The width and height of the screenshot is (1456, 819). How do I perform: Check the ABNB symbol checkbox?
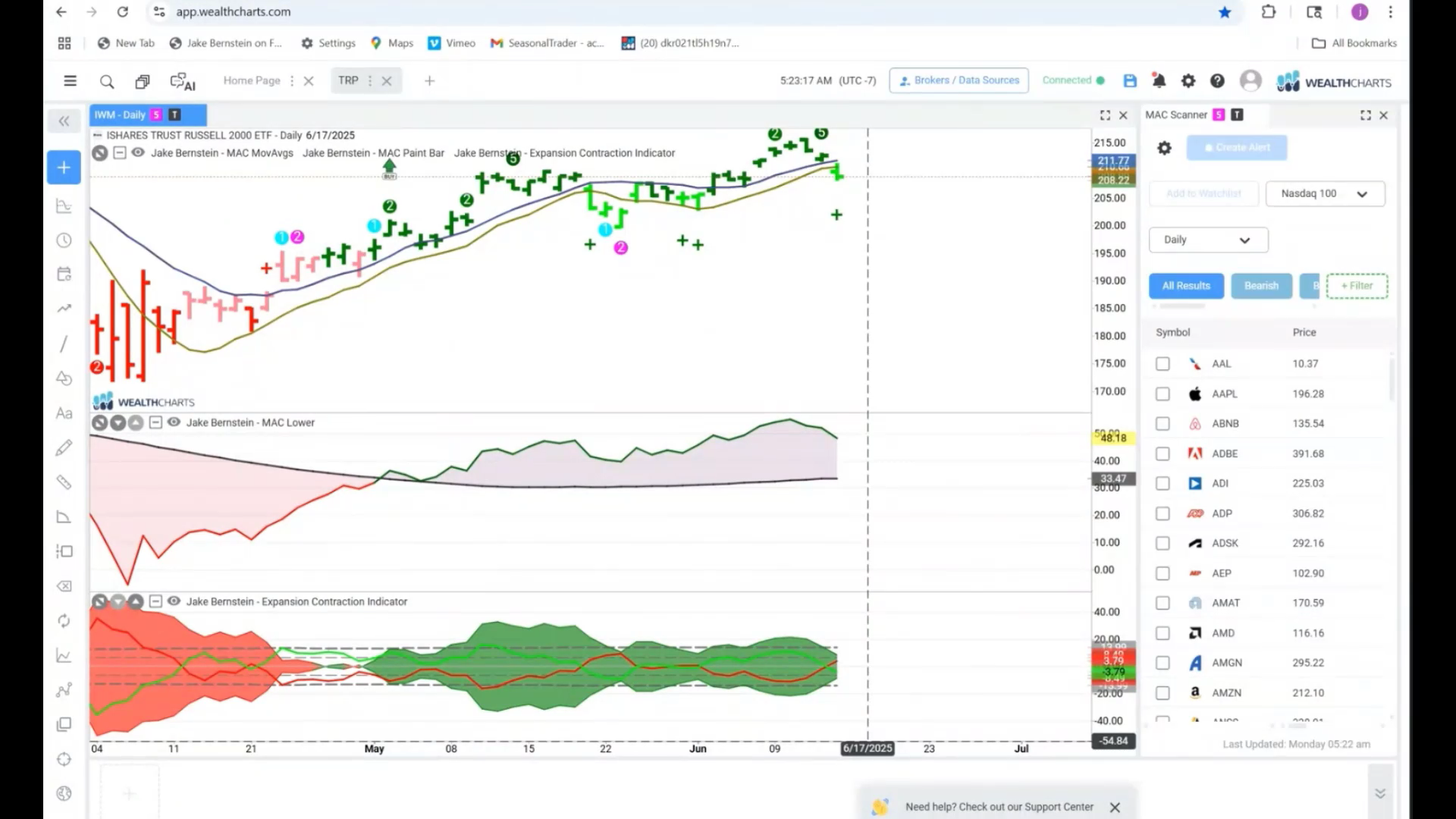[1163, 424]
